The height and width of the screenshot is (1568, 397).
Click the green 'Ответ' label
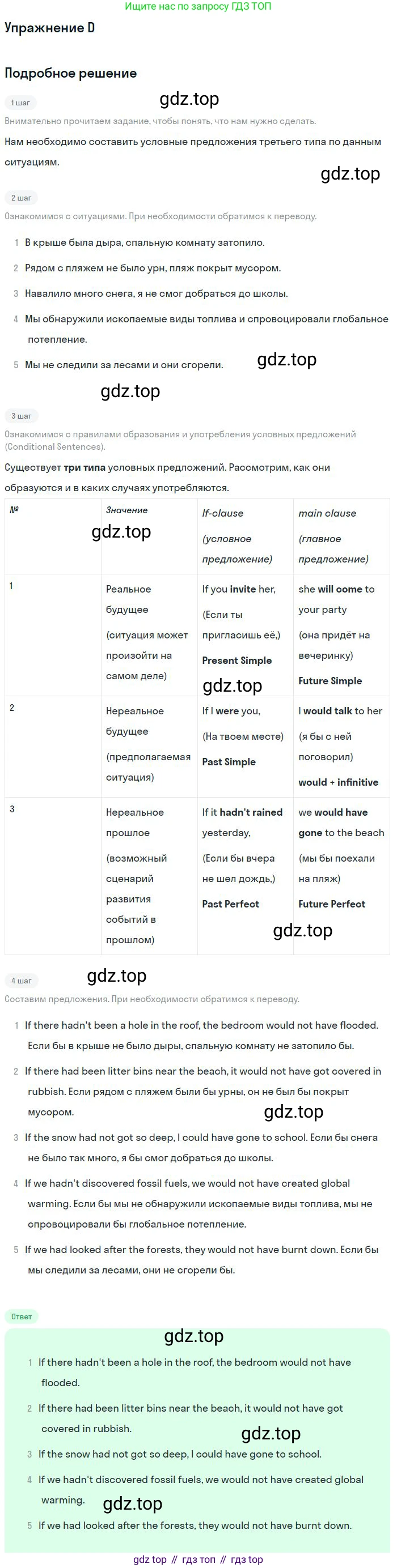click(22, 1316)
